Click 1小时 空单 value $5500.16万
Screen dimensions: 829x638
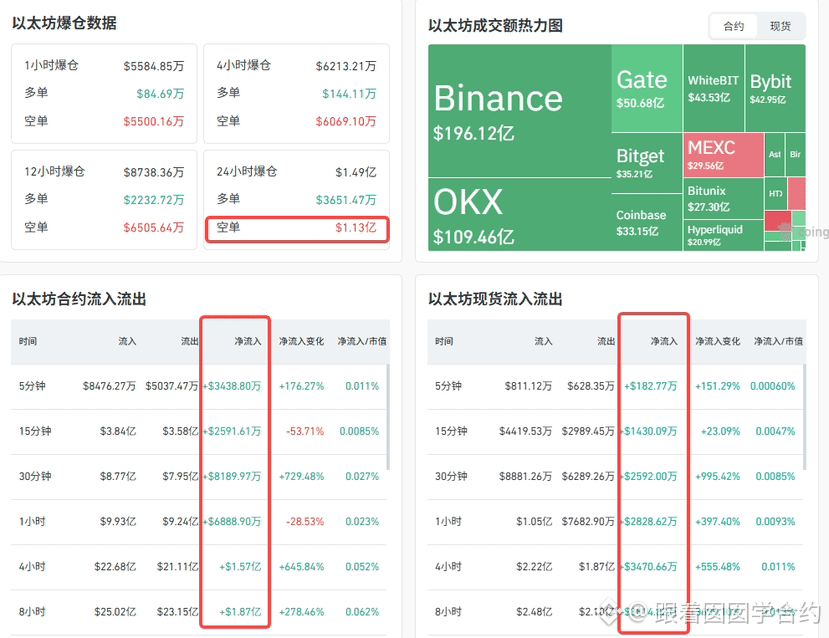point(154,122)
